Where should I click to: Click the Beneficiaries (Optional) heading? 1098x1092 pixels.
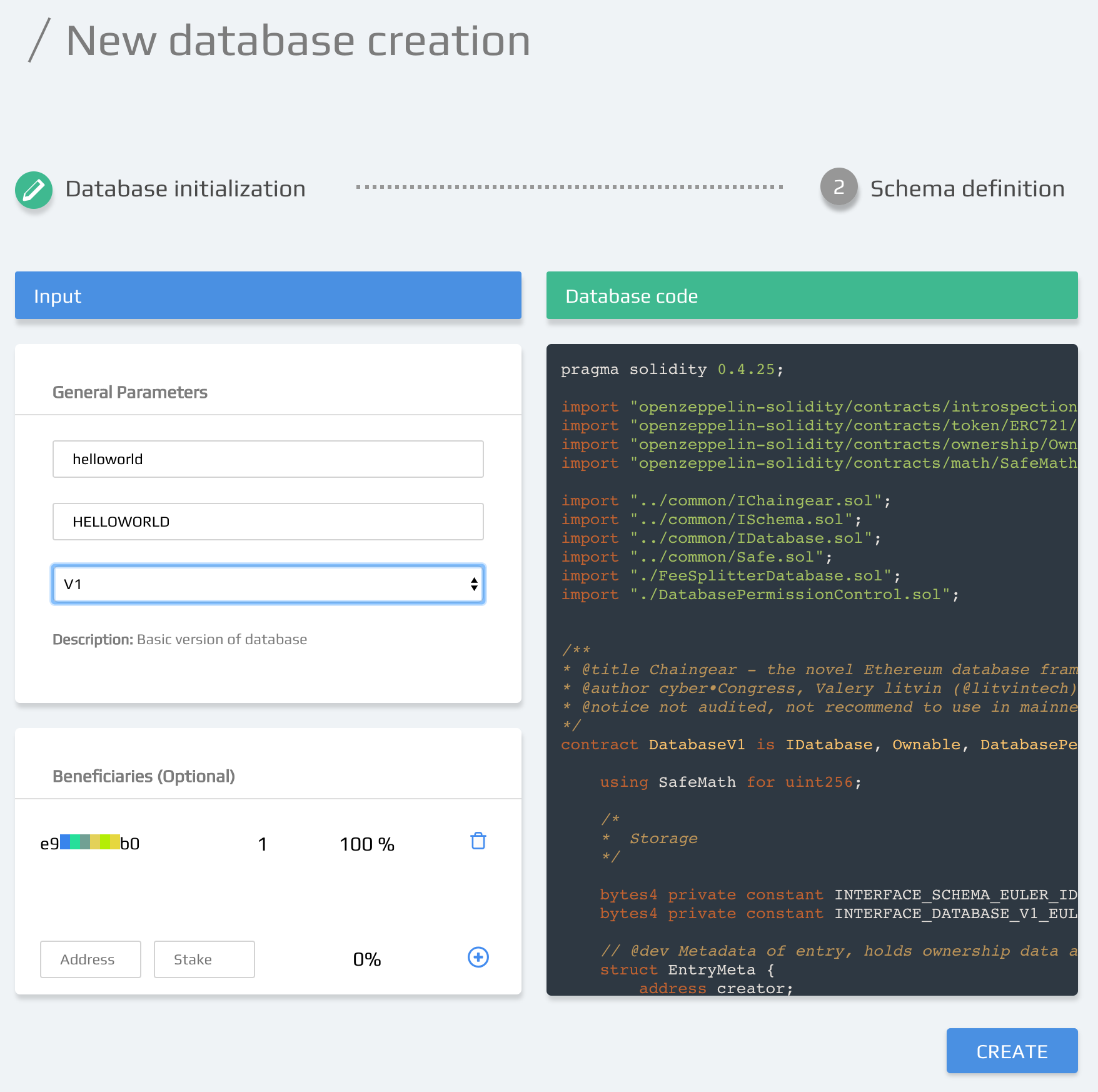point(144,776)
